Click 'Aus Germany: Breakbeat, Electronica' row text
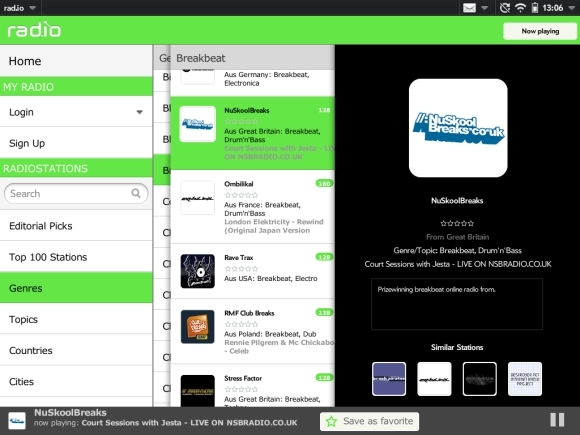The width and height of the screenshot is (580, 435). 267,79
